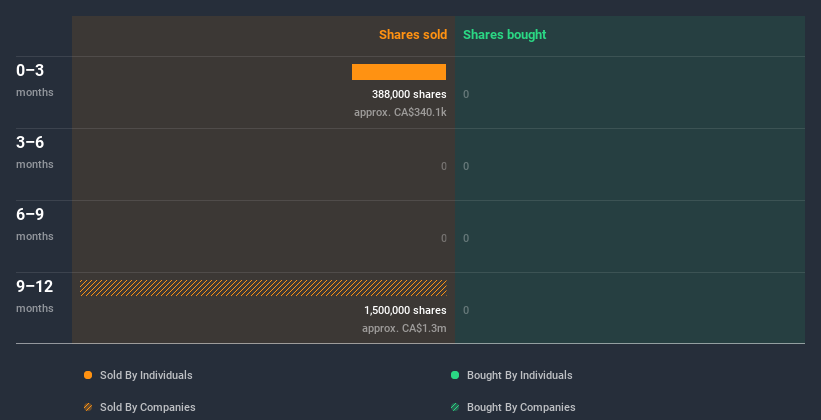Click the 388,000 shares label

tap(409, 94)
